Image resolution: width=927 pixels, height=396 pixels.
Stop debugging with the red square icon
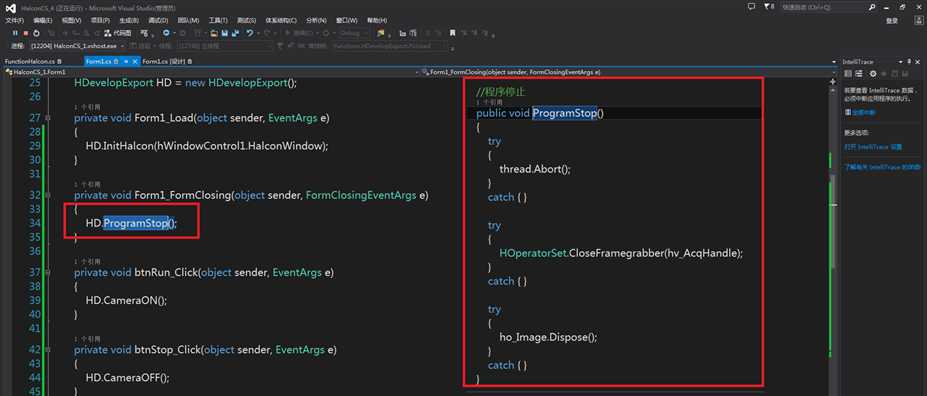click(25, 33)
